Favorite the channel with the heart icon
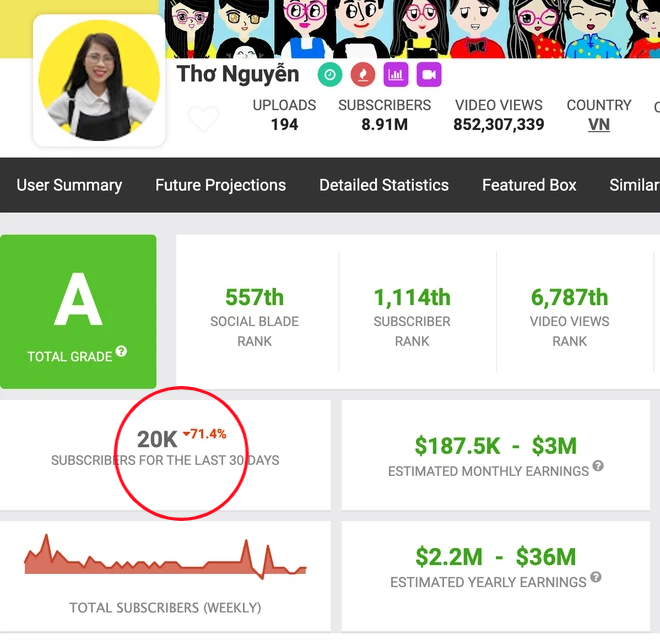Viewport: 660px width, 640px height. [203, 118]
